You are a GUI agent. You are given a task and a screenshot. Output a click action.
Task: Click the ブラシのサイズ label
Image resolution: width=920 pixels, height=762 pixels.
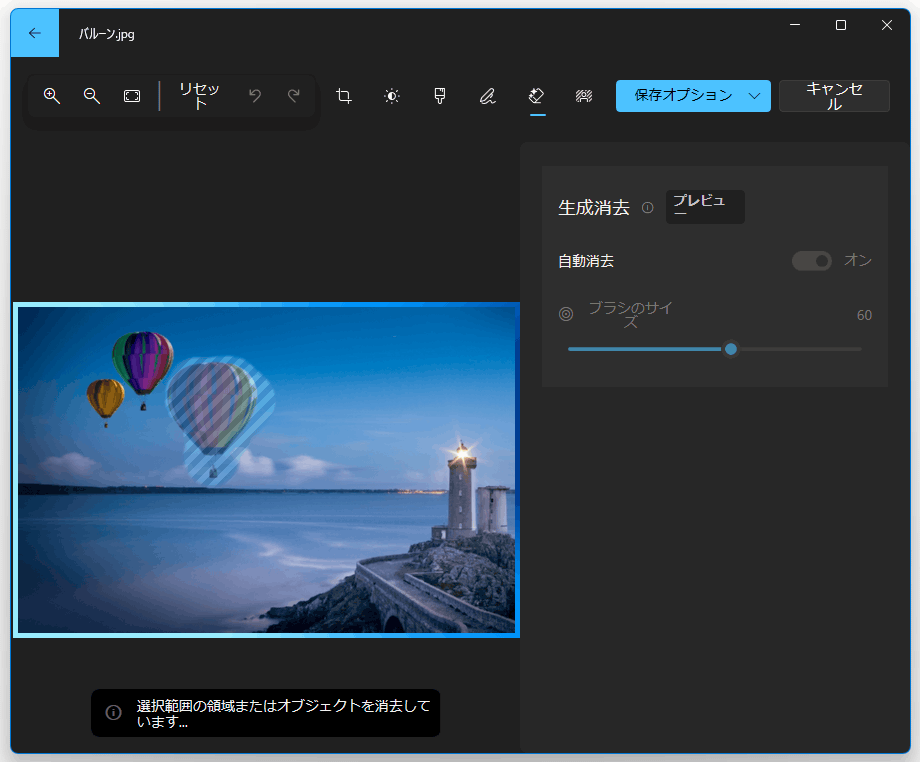pos(630,314)
